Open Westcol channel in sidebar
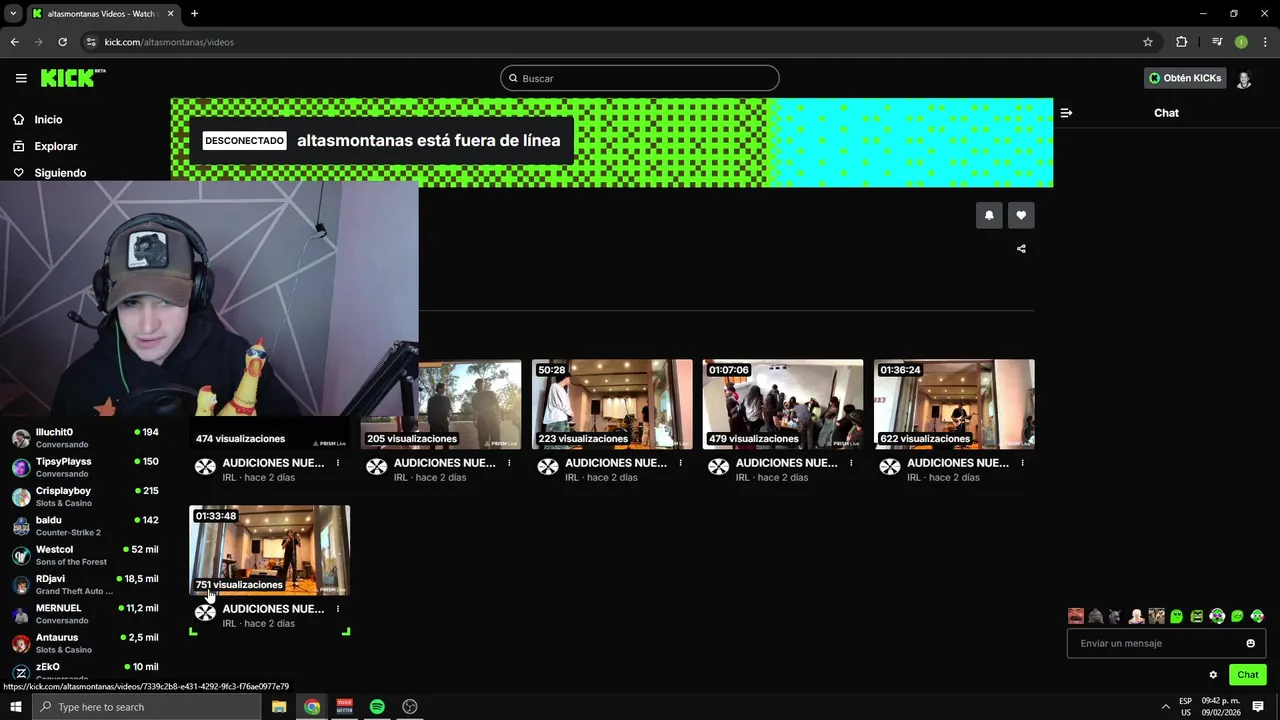 (85, 555)
